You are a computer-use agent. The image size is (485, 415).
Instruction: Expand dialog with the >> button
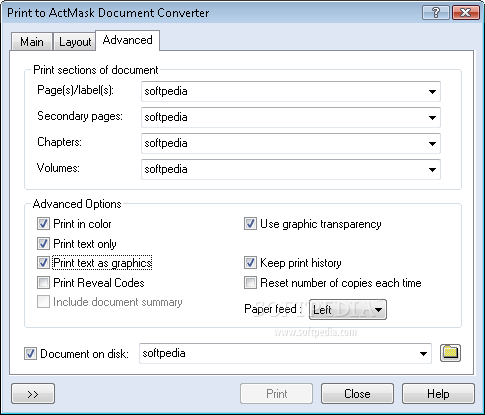33,394
